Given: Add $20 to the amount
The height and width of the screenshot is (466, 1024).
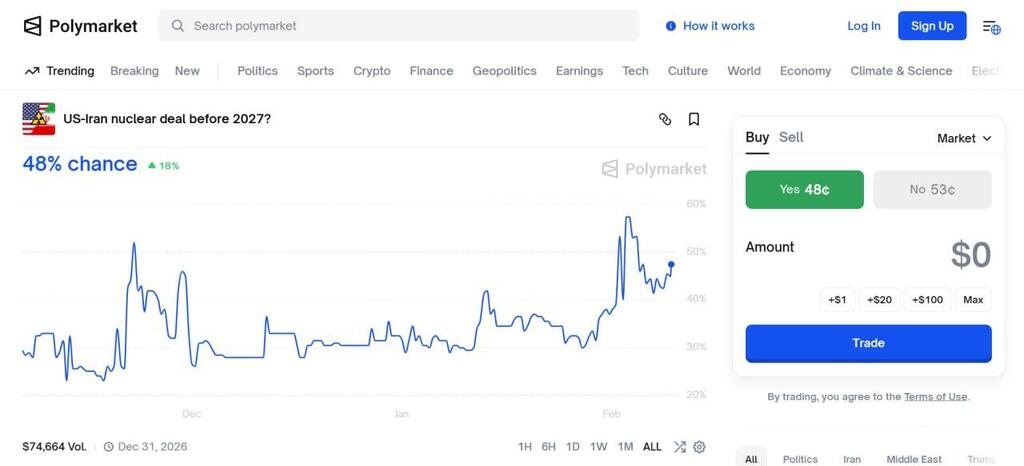Looking at the screenshot, I should tap(879, 299).
